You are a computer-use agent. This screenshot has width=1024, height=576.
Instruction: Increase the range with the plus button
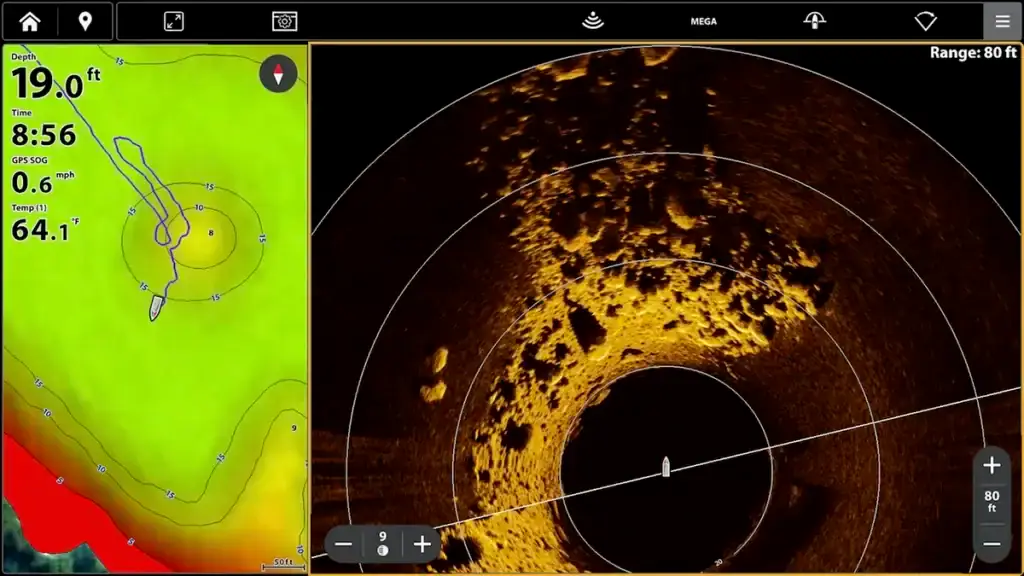click(x=992, y=465)
